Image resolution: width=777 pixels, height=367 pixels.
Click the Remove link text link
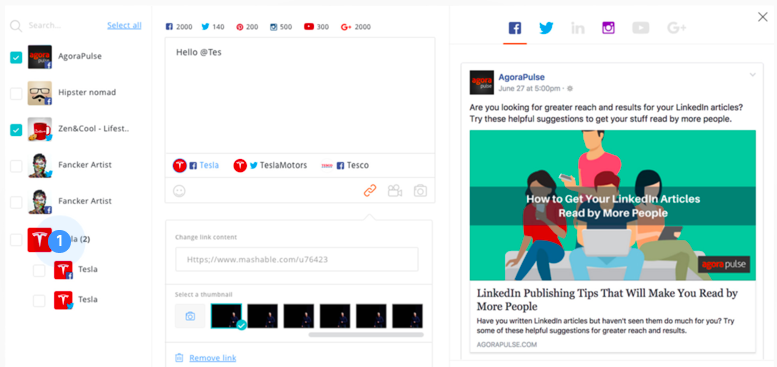pos(213,358)
